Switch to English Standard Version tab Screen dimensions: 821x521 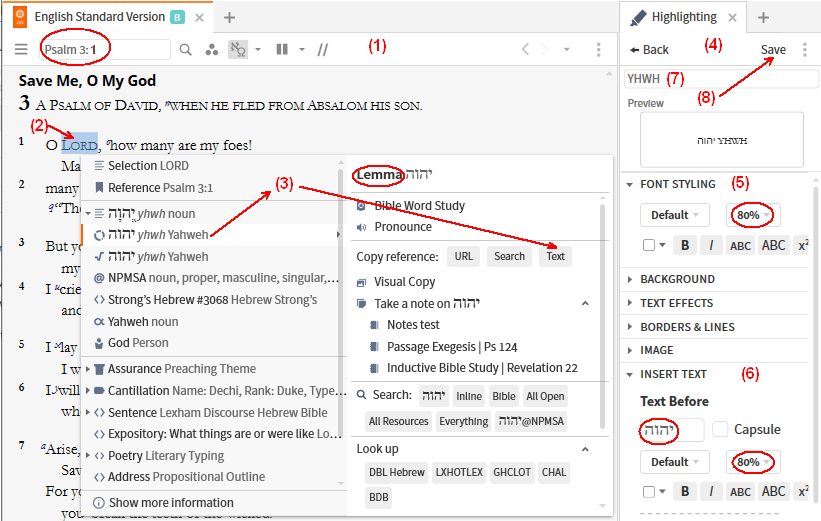(99, 17)
